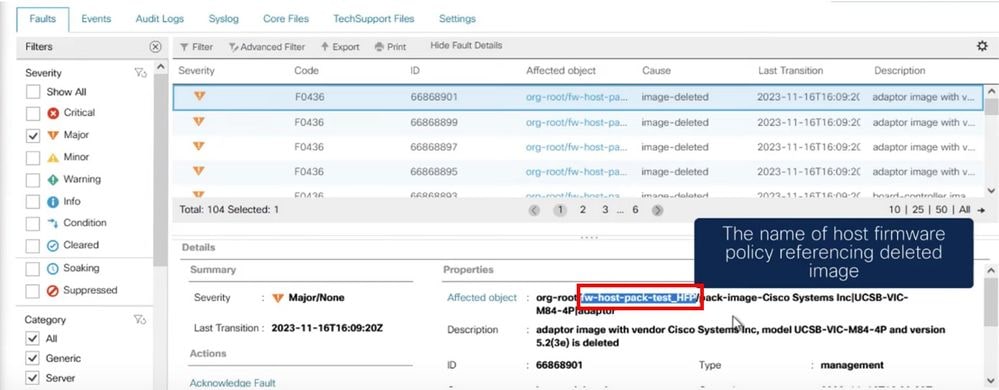Check the Info severity checkbox
This screenshot has height=390, width=999.
[32, 202]
